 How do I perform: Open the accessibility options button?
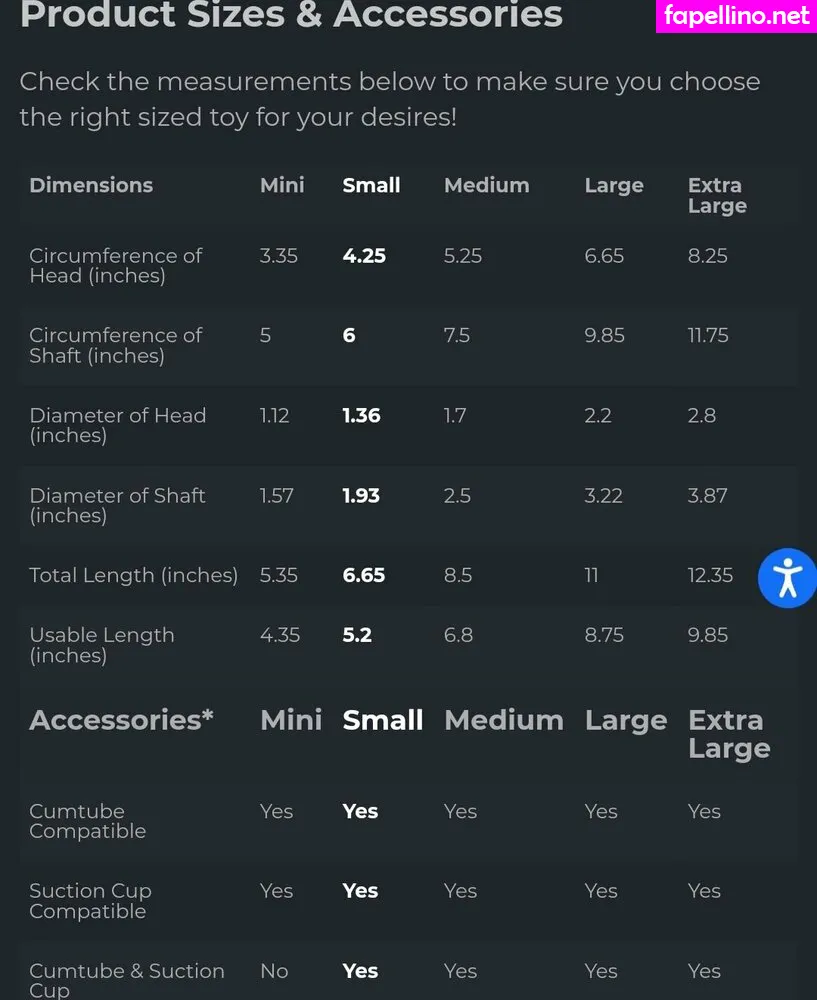[787, 578]
